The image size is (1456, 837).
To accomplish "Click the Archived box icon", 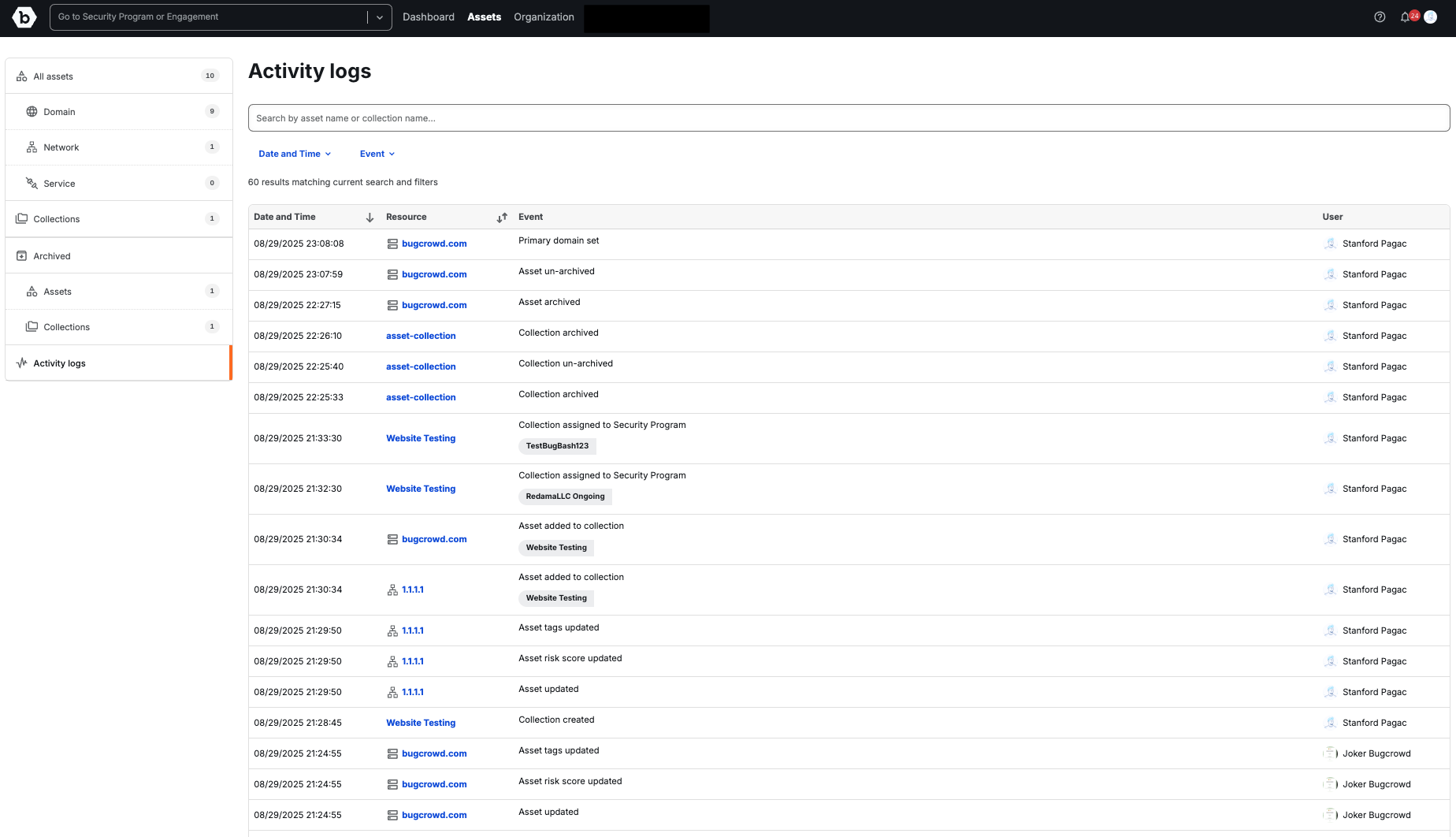I will point(21,256).
